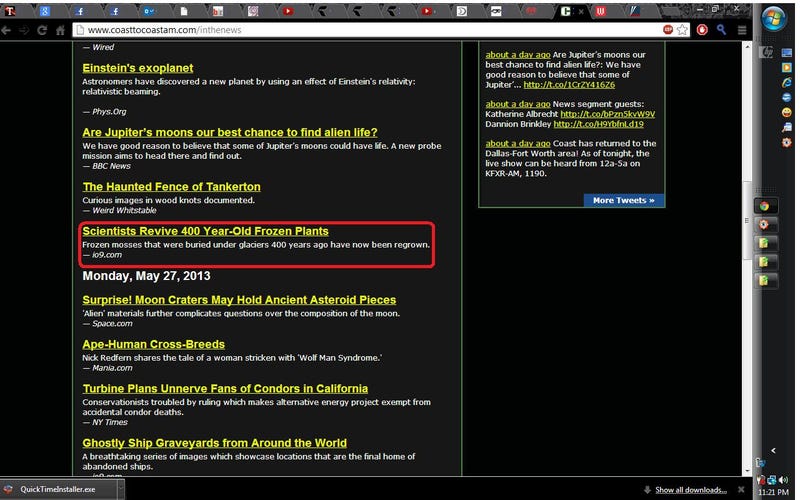The width and height of the screenshot is (800, 500).
Task: Click the system clock showing 11:21 PM
Action: [773, 492]
